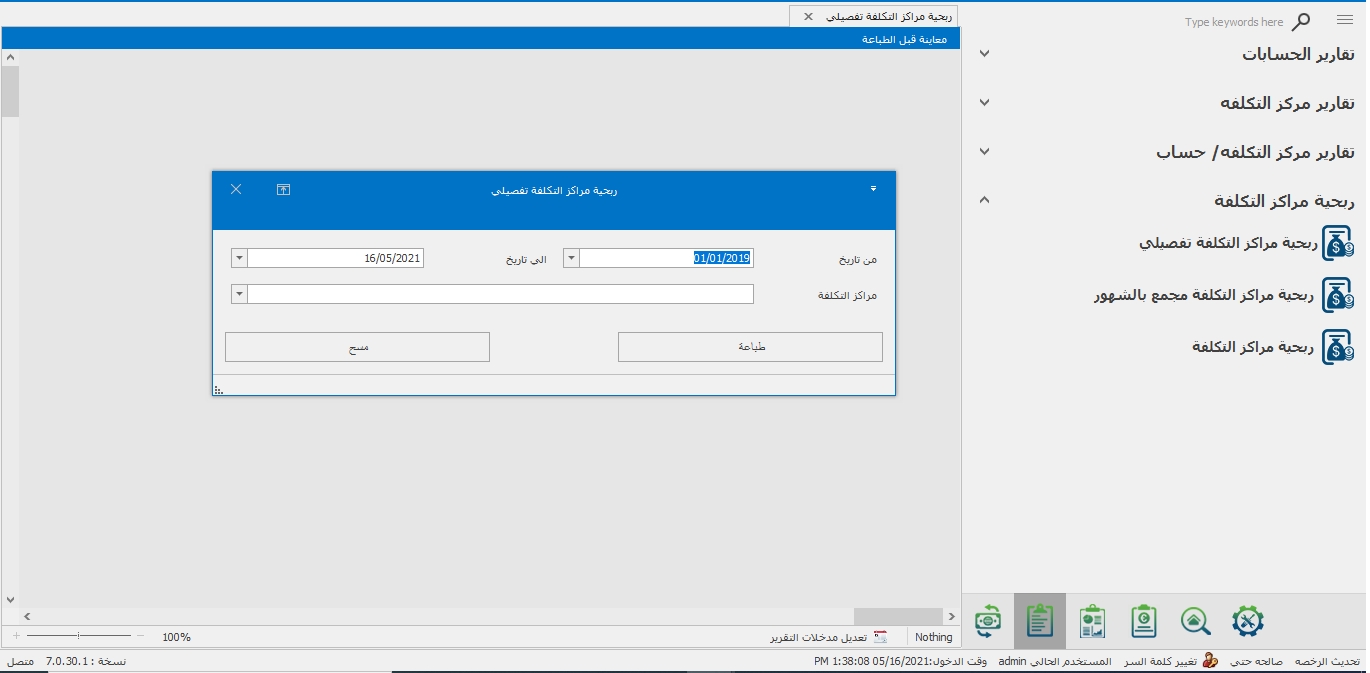Viewport: 1370px width, 673px height.
Task: Open the الى تاريخ date dropdown arrow
Action: (x=238, y=258)
